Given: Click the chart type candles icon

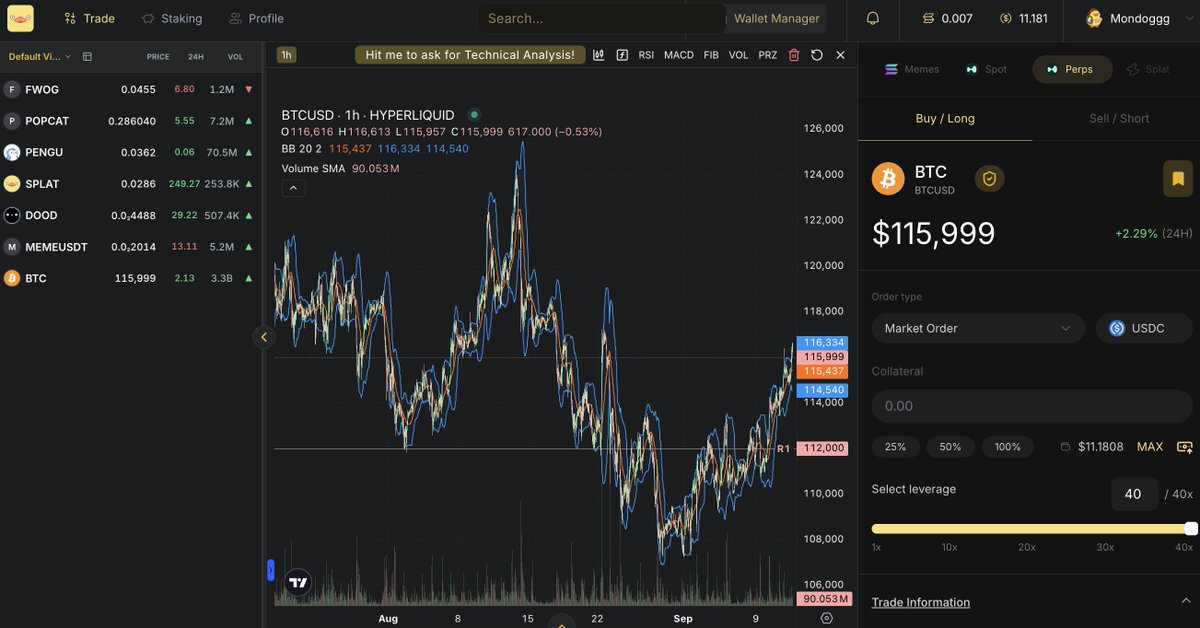Looking at the screenshot, I should click(x=598, y=55).
